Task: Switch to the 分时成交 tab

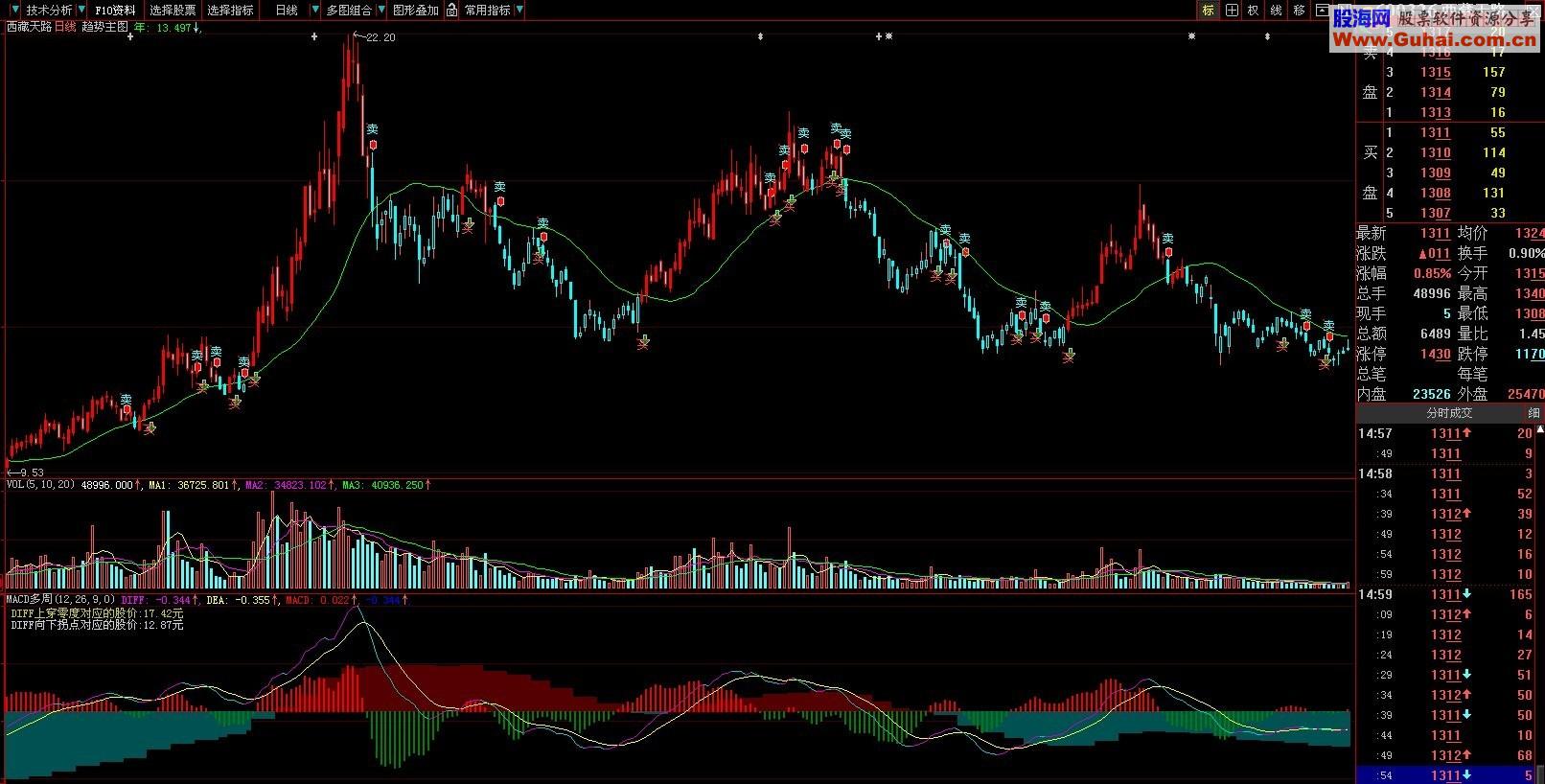Action: tap(1449, 413)
